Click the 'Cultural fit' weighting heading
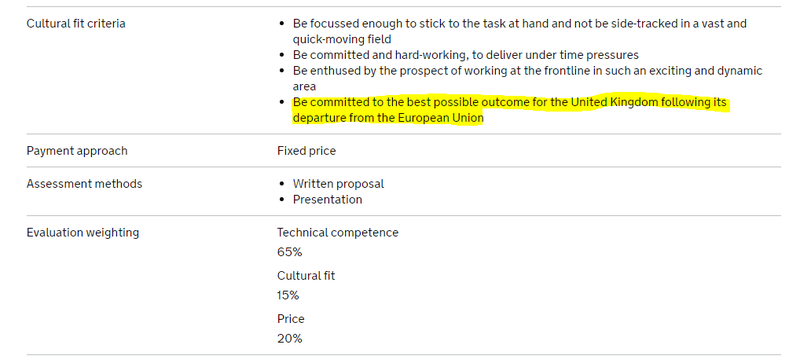The height and width of the screenshot is (363, 800). [306, 276]
